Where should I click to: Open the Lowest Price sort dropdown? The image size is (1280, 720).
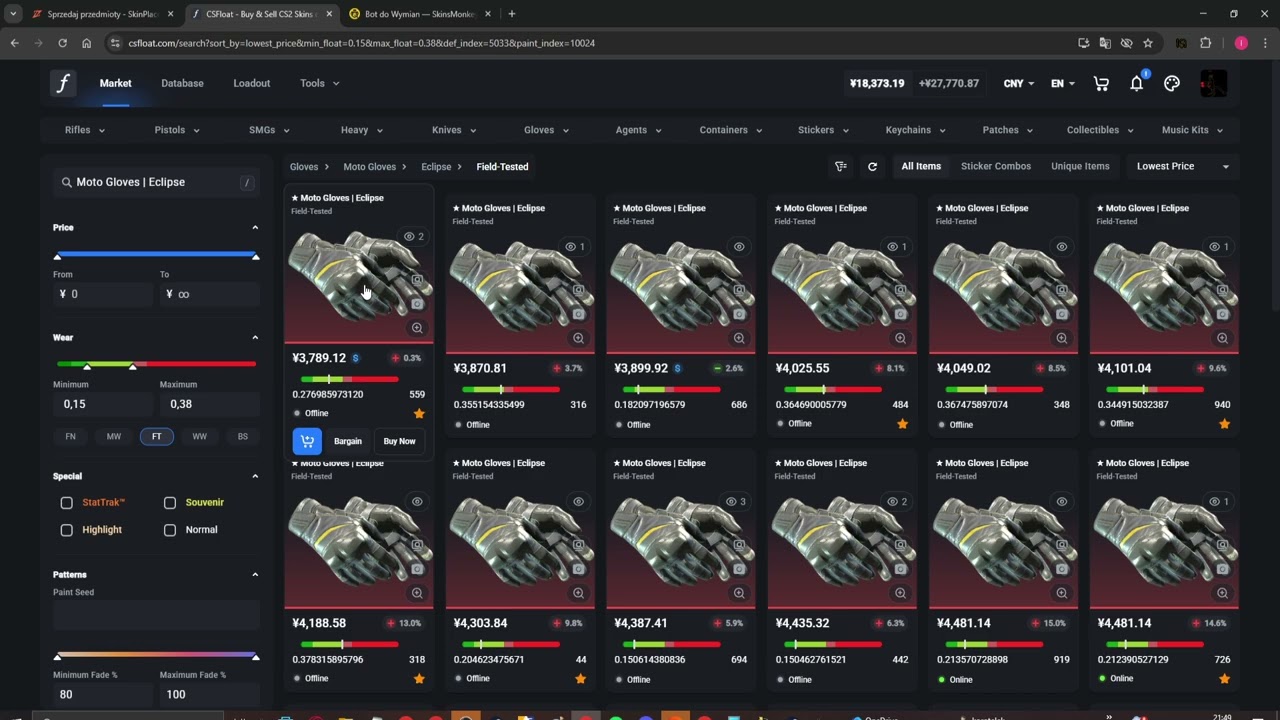click(1182, 167)
